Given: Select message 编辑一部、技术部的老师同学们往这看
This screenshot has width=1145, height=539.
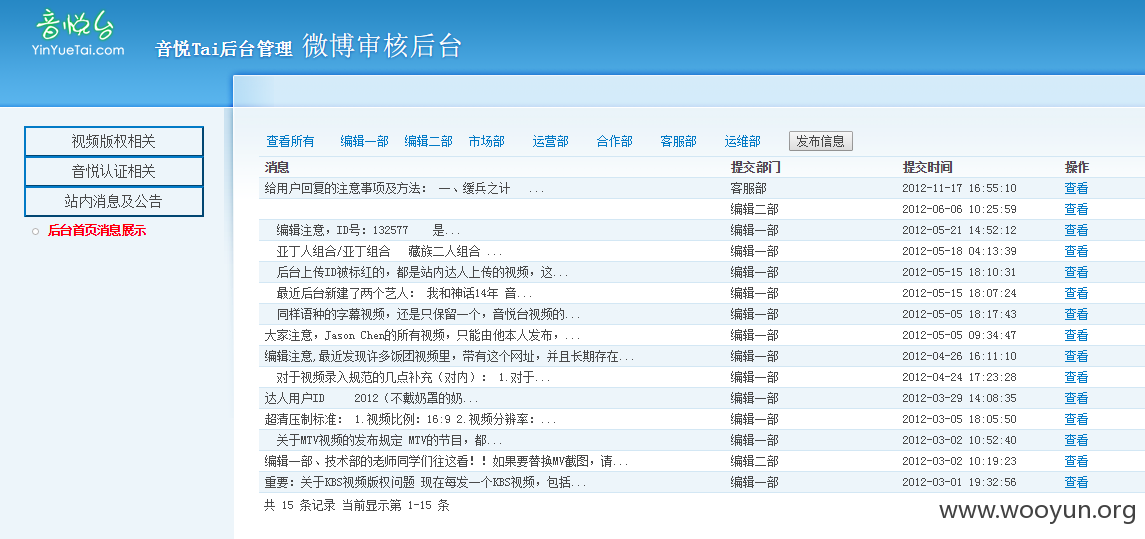Looking at the screenshot, I should [446, 462].
